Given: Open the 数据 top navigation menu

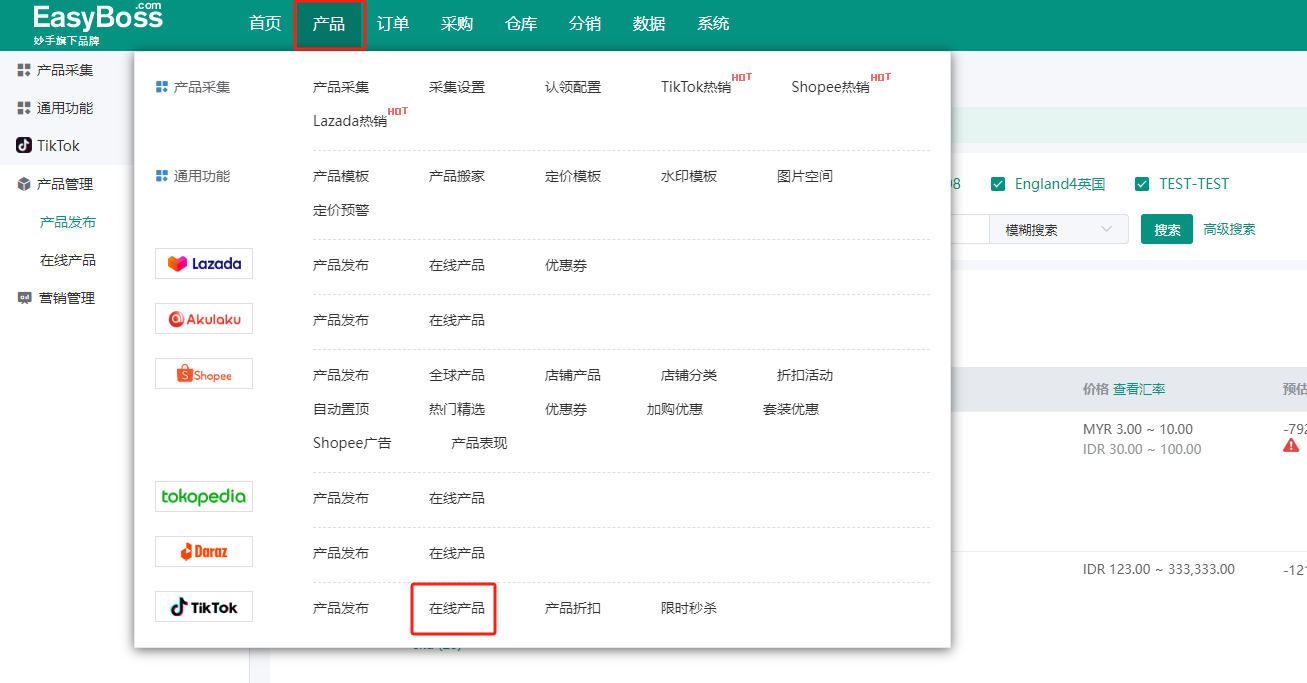Looking at the screenshot, I should [649, 24].
